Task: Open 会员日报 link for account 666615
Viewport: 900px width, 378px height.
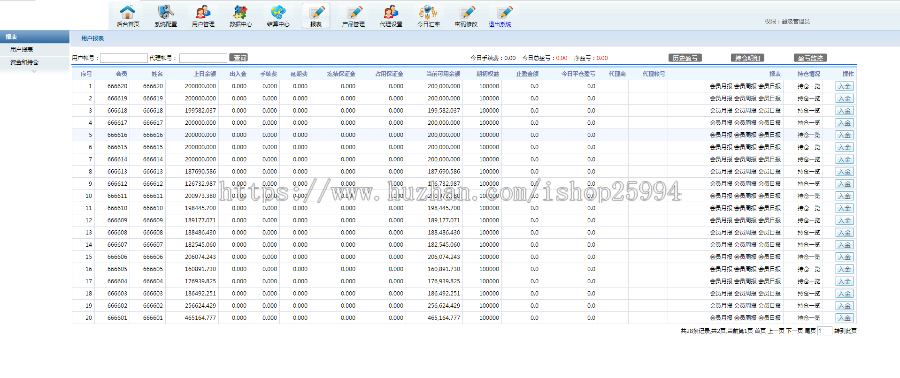Action: click(x=769, y=147)
